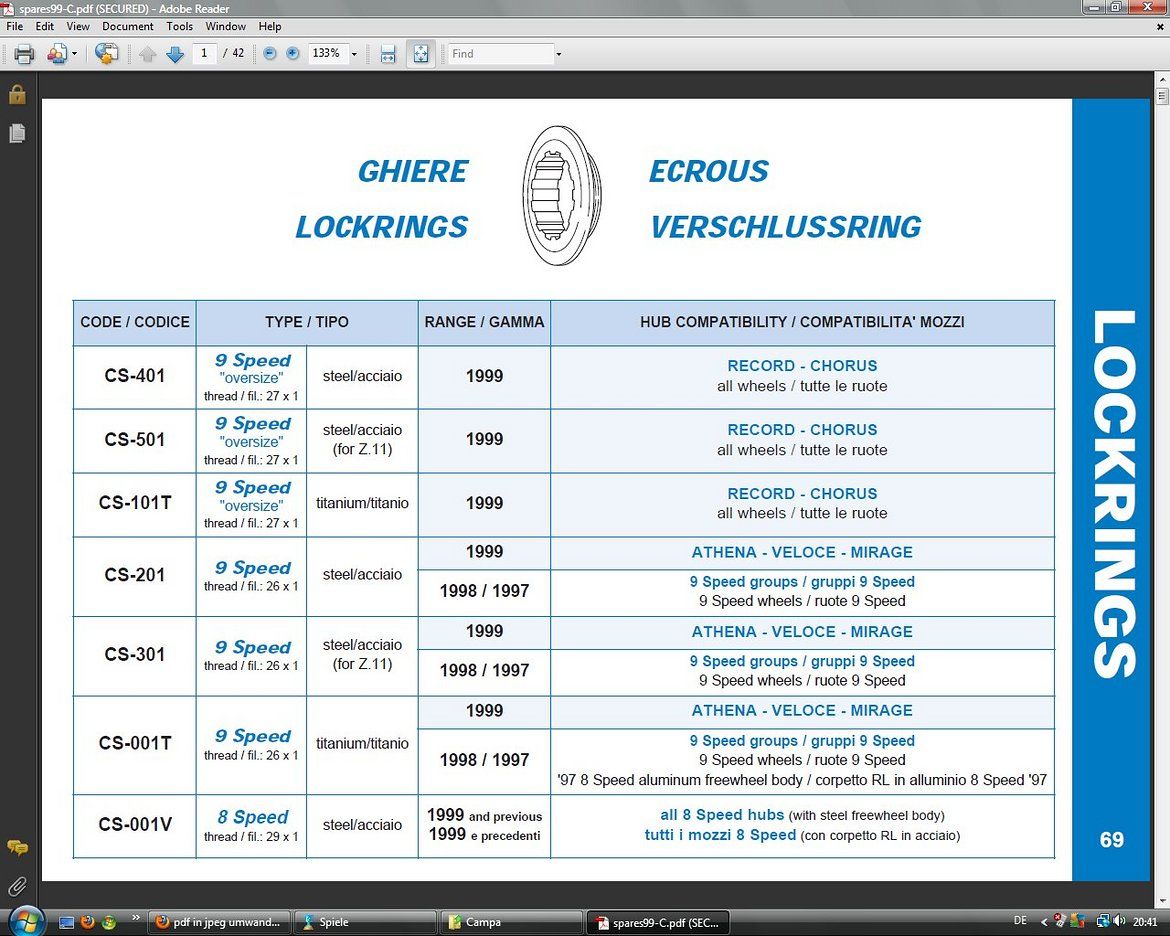Click the page number input field

pos(204,53)
